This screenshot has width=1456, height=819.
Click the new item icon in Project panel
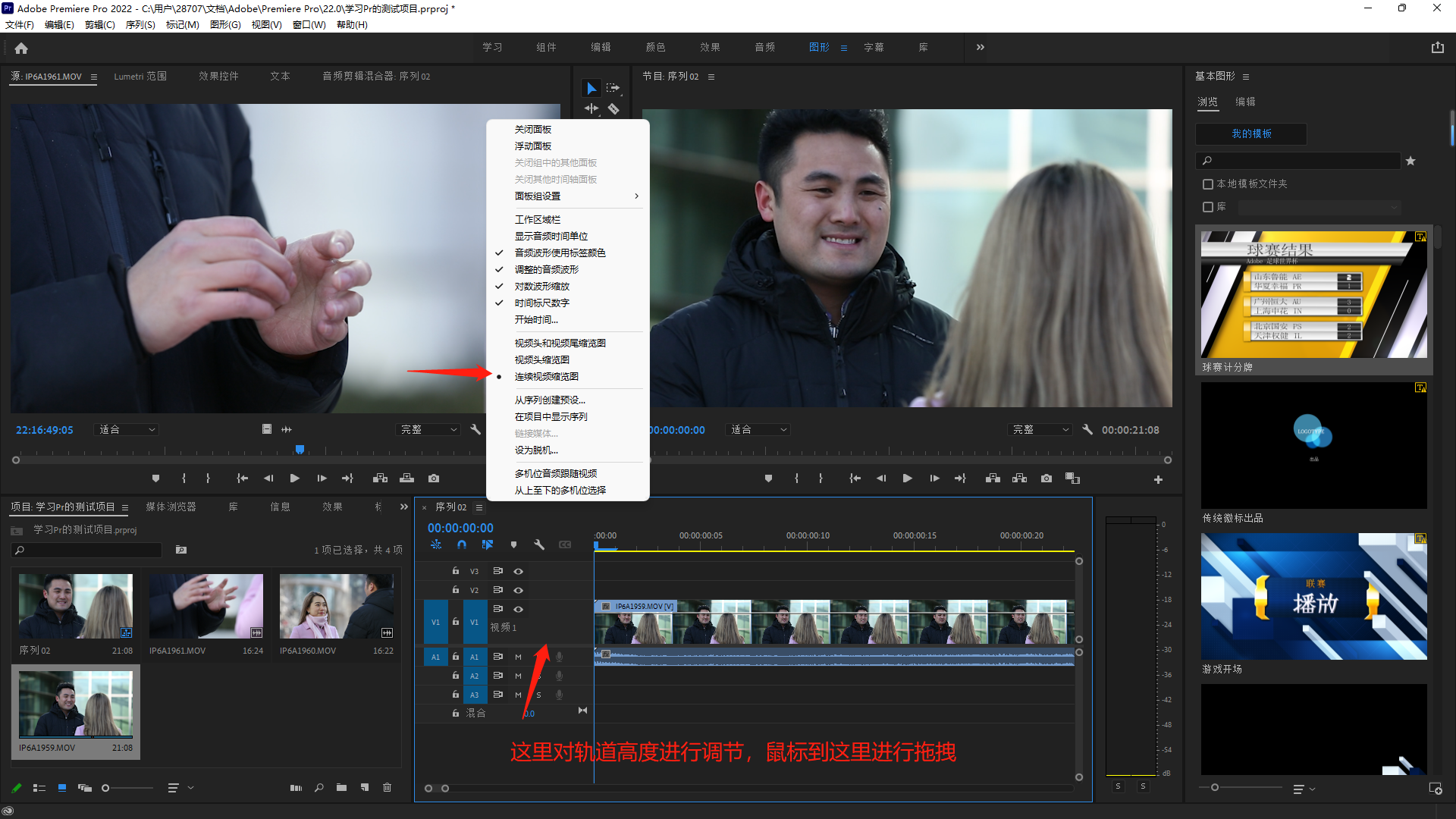click(365, 788)
